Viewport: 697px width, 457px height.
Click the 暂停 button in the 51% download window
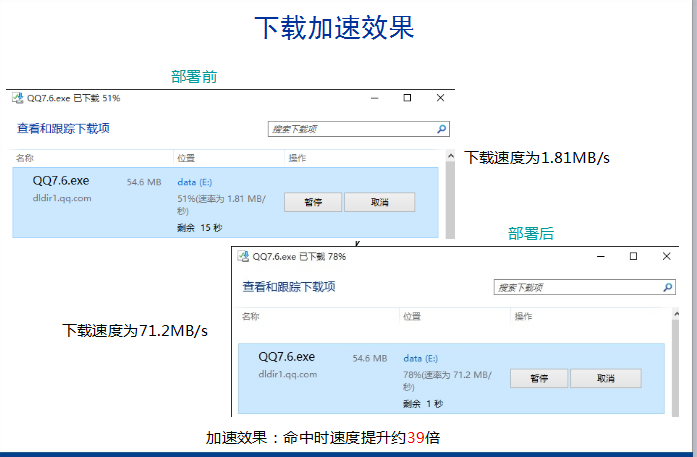pyautogui.click(x=313, y=202)
